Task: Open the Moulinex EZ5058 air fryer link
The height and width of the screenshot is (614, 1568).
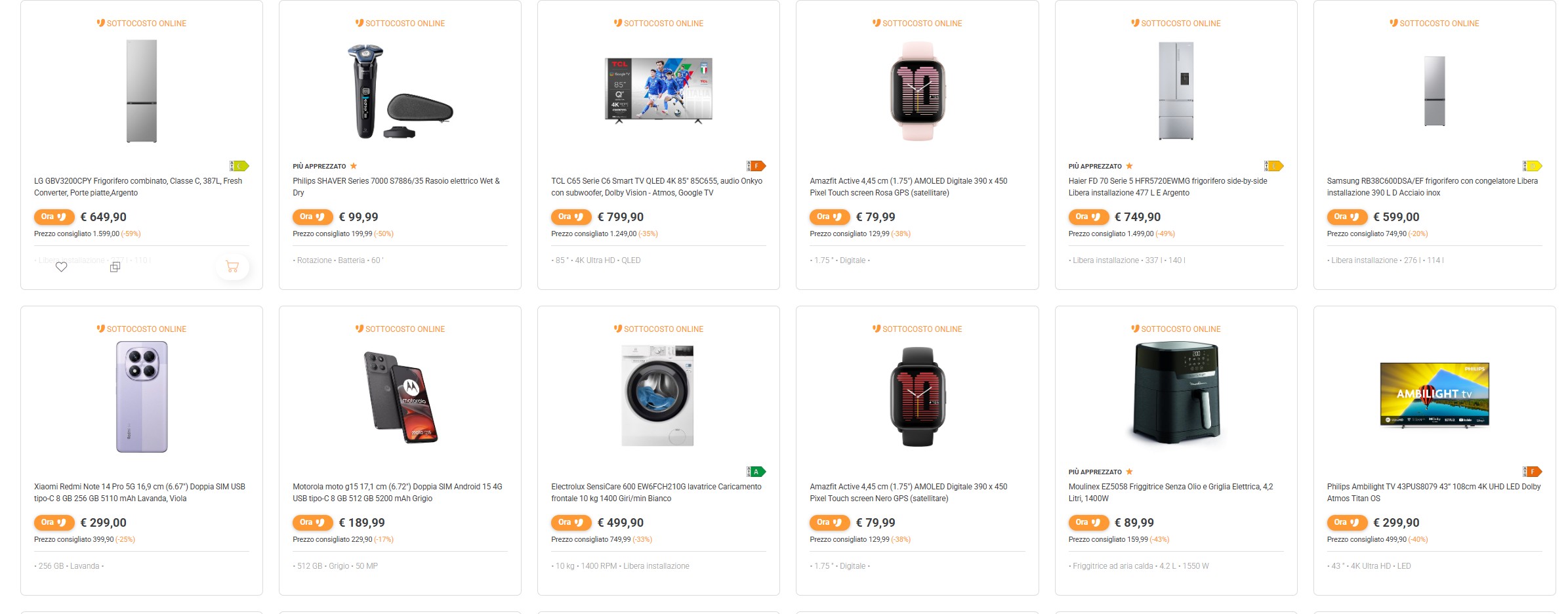Action: coord(1170,492)
